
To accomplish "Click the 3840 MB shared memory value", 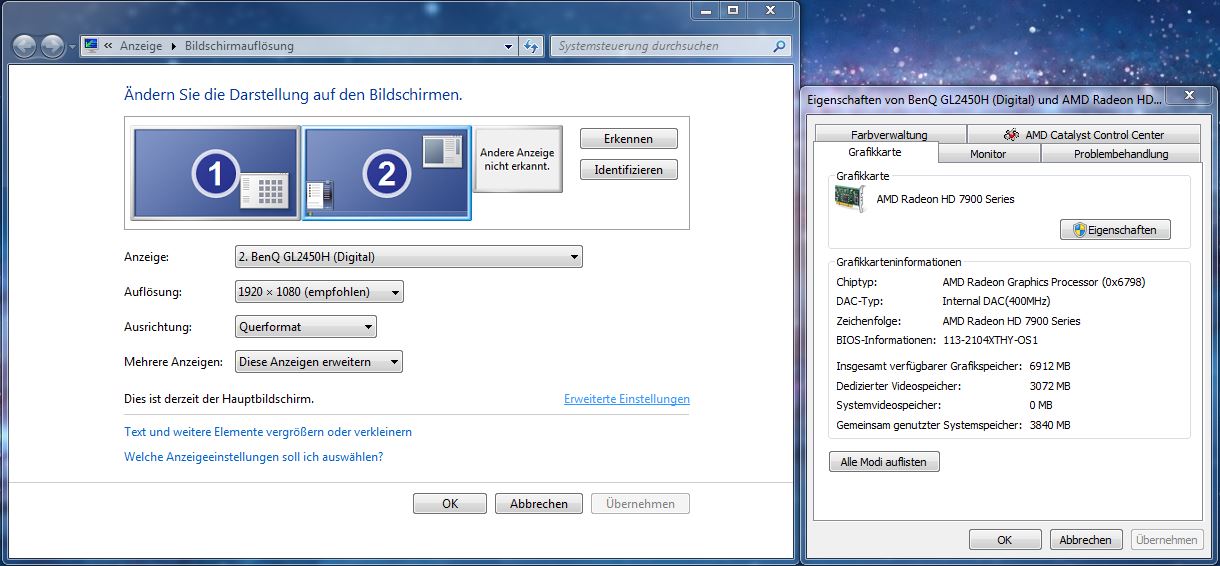I will tap(1050, 425).
